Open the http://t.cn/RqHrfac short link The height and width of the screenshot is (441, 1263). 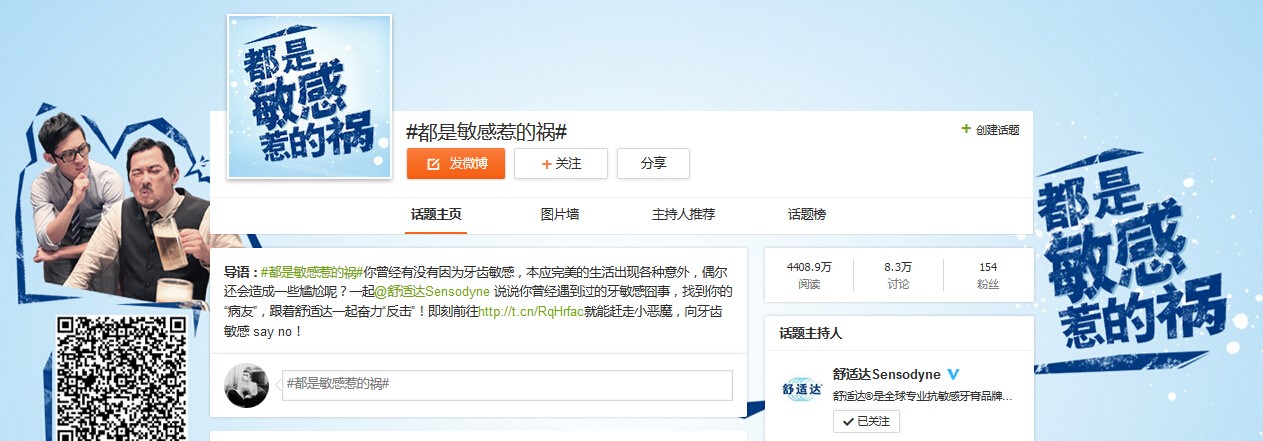(x=529, y=312)
